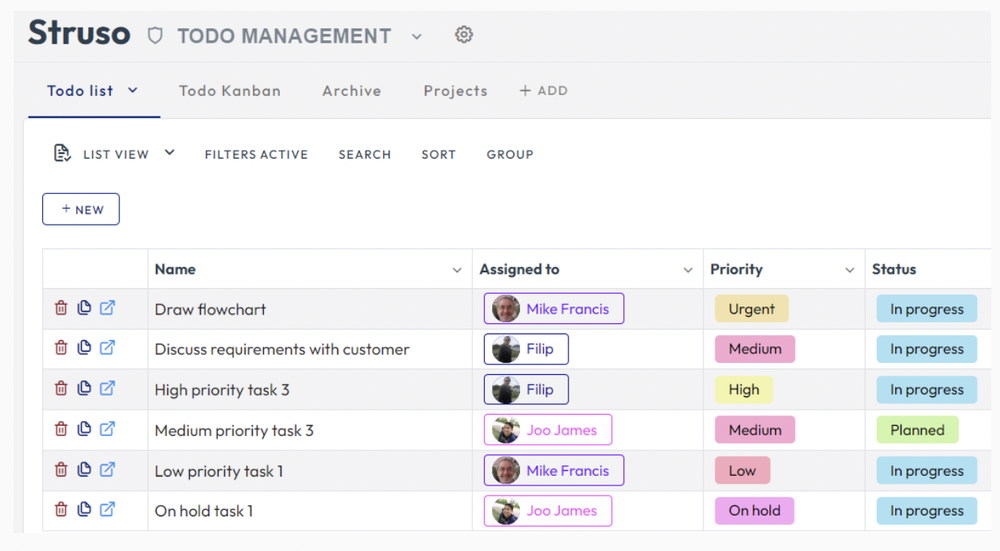
Task: Open the Archive tab
Action: pos(351,91)
